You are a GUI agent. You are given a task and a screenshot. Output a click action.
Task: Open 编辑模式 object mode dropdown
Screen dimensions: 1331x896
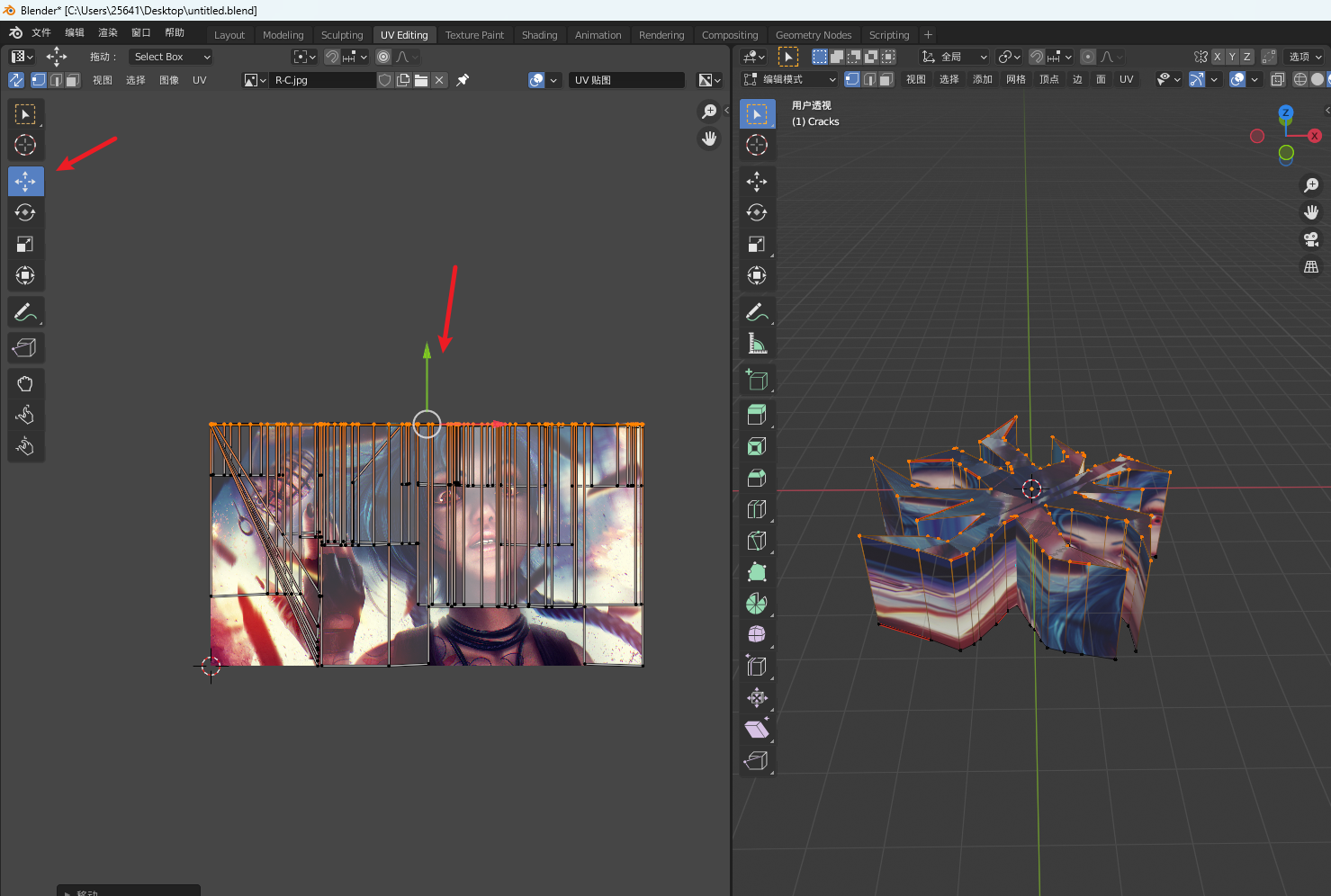coord(789,79)
